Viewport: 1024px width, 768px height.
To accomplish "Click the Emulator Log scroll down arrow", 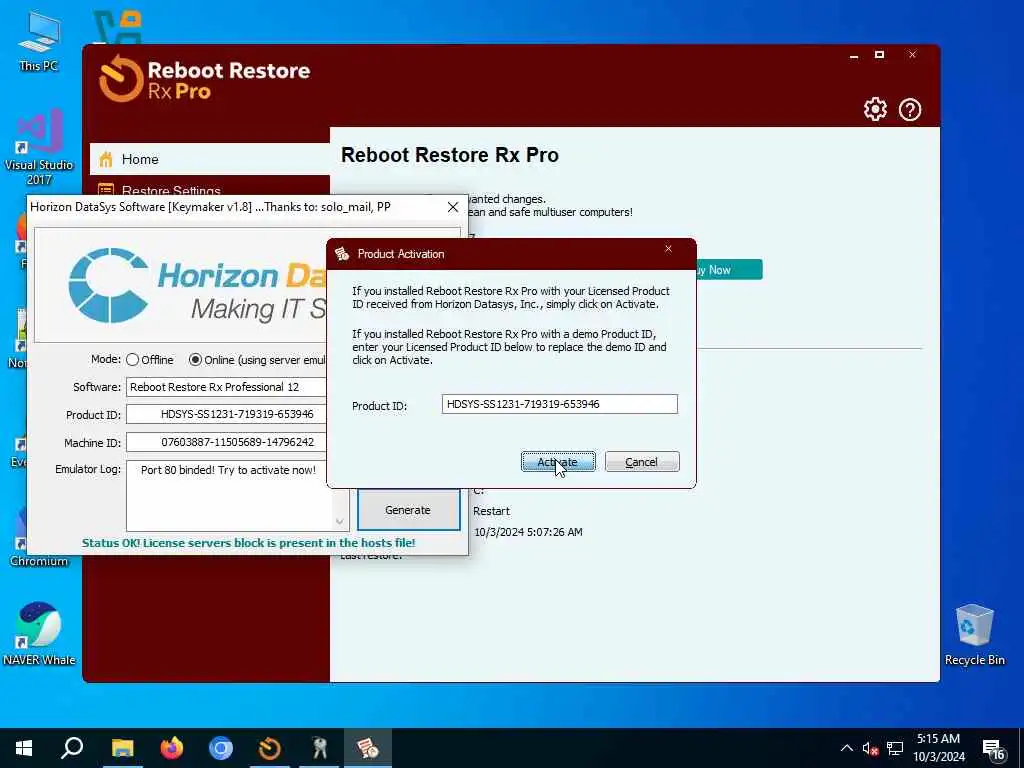I will (x=340, y=521).
